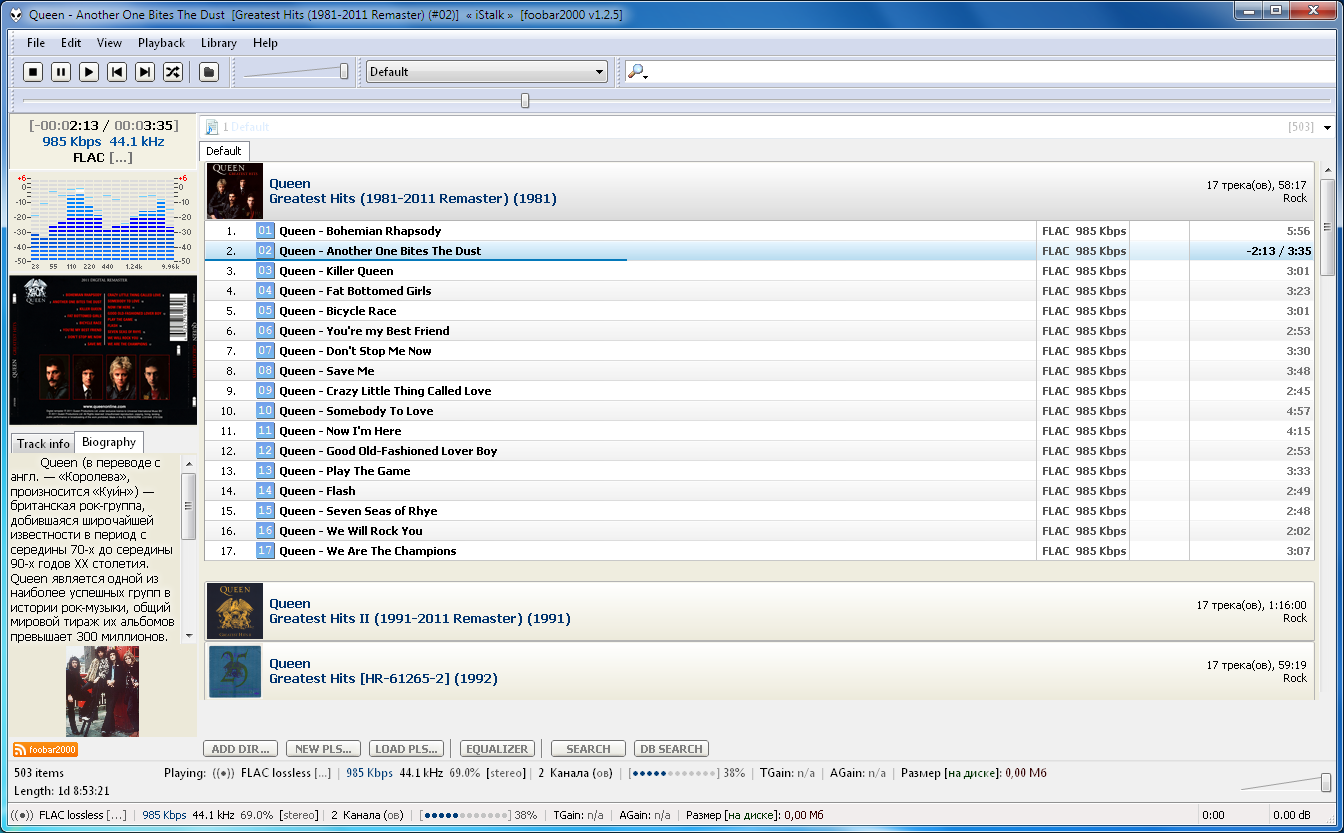The height and width of the screenshot is (833, 1344).
Task: Click the Greatest Hits II album cover
Action: 235,611
